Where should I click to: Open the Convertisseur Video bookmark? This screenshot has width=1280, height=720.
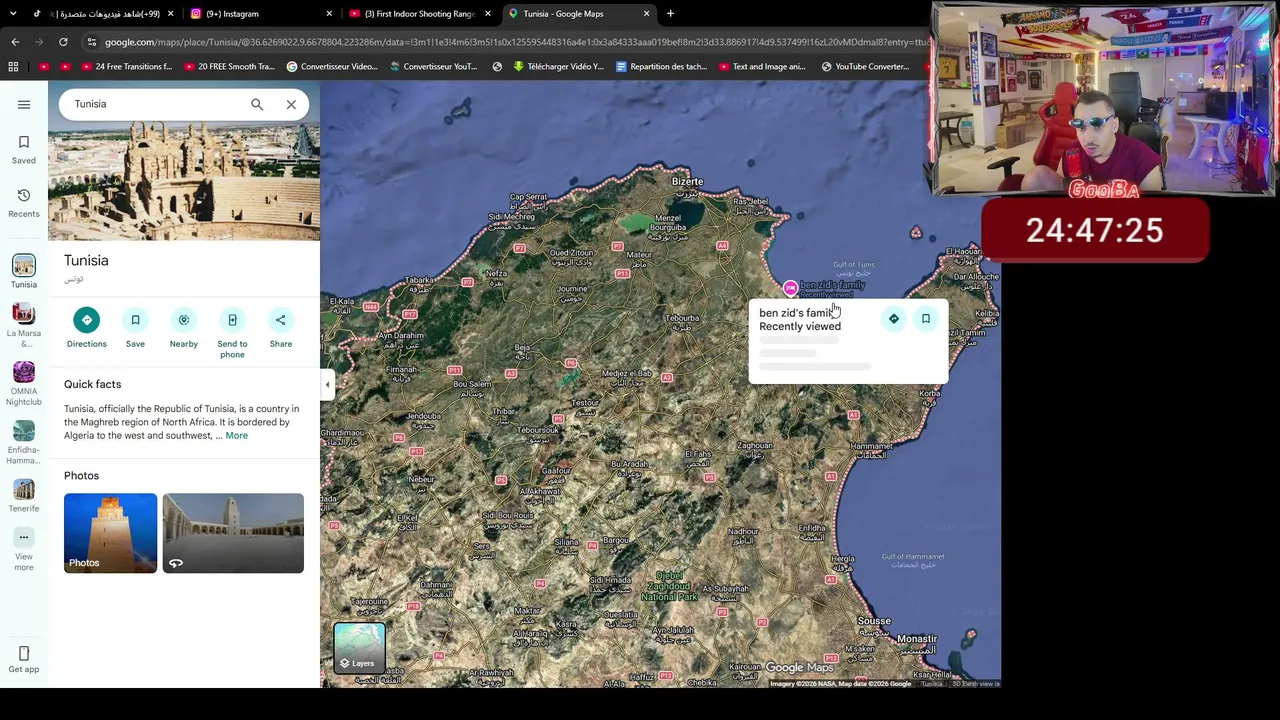coord(332,67)
